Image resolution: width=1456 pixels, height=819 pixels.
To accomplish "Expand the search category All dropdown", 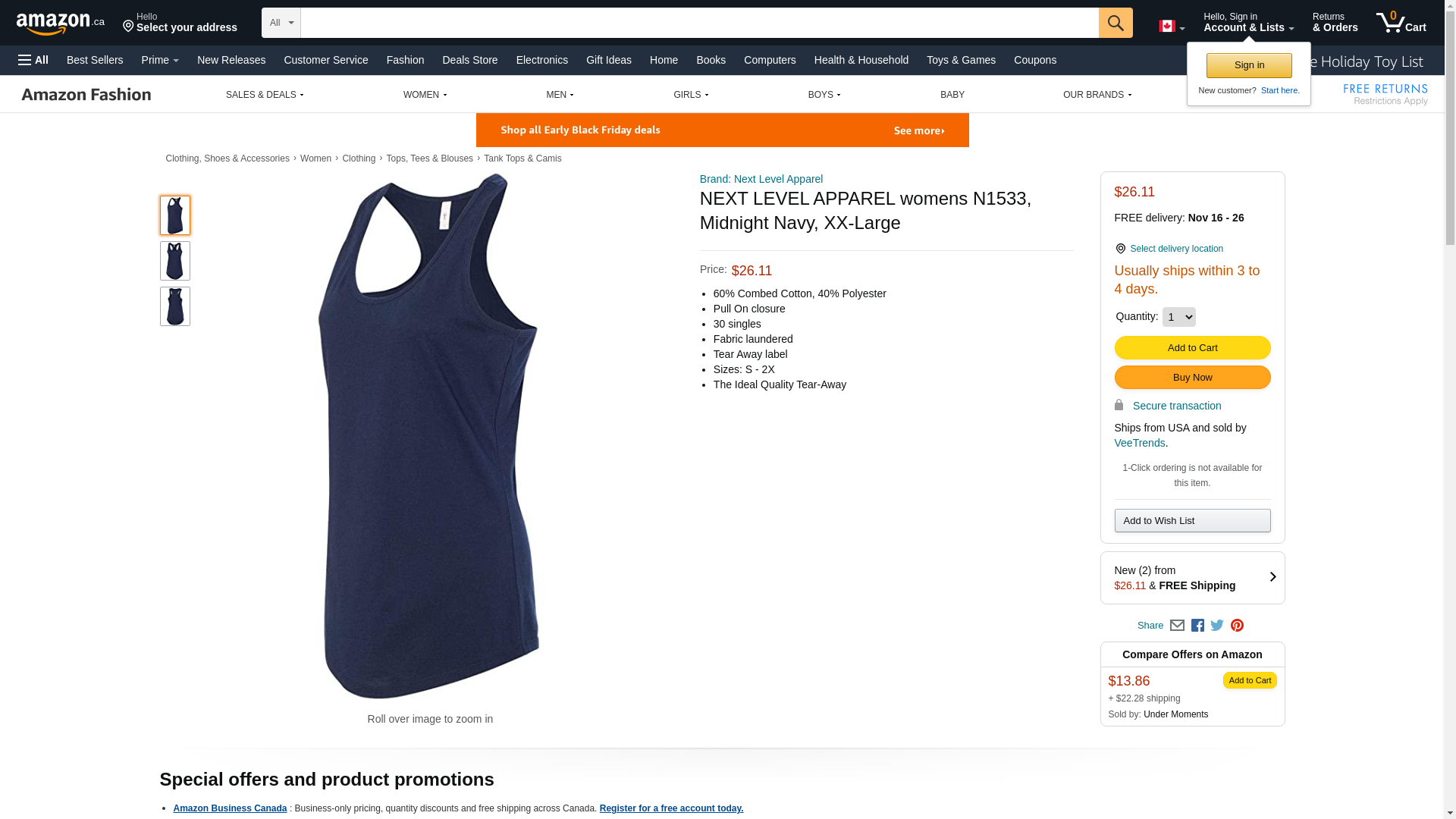I will pos(281,23).
